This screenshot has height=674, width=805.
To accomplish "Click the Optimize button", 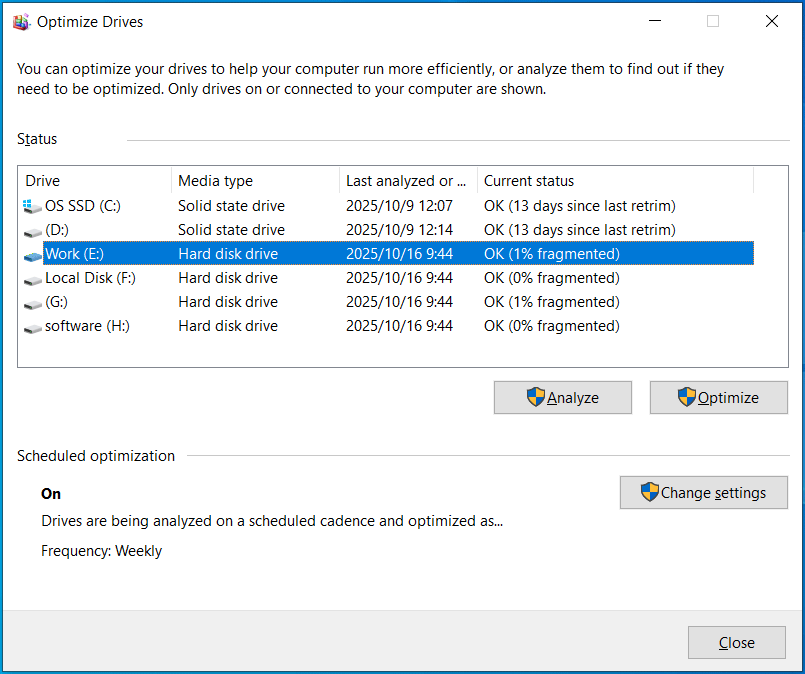I will click(x=718, y=397).
